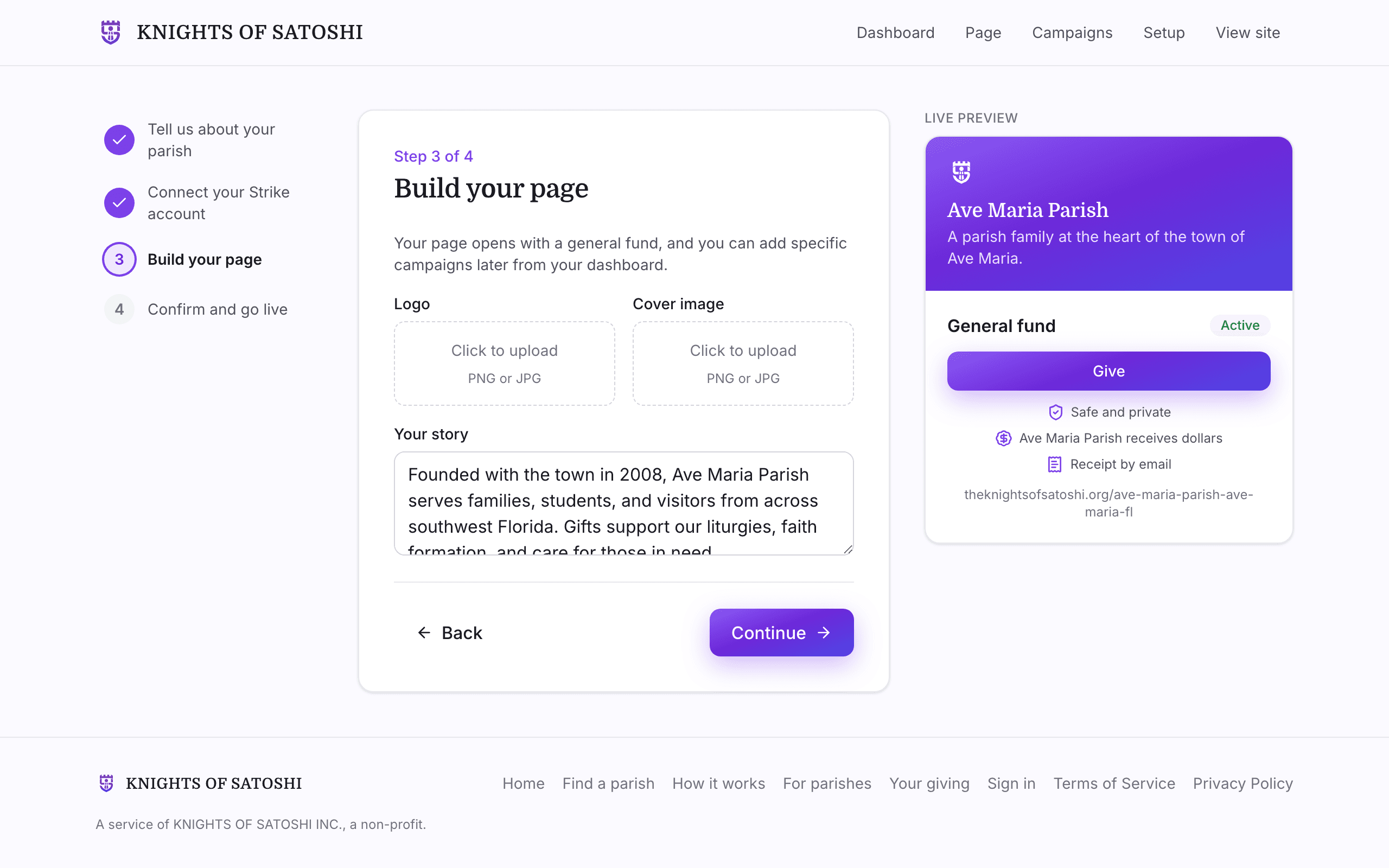Viewport: 1389px width, 868px height.
Task: Click into the Your story text area
Action: pos(623,503)
